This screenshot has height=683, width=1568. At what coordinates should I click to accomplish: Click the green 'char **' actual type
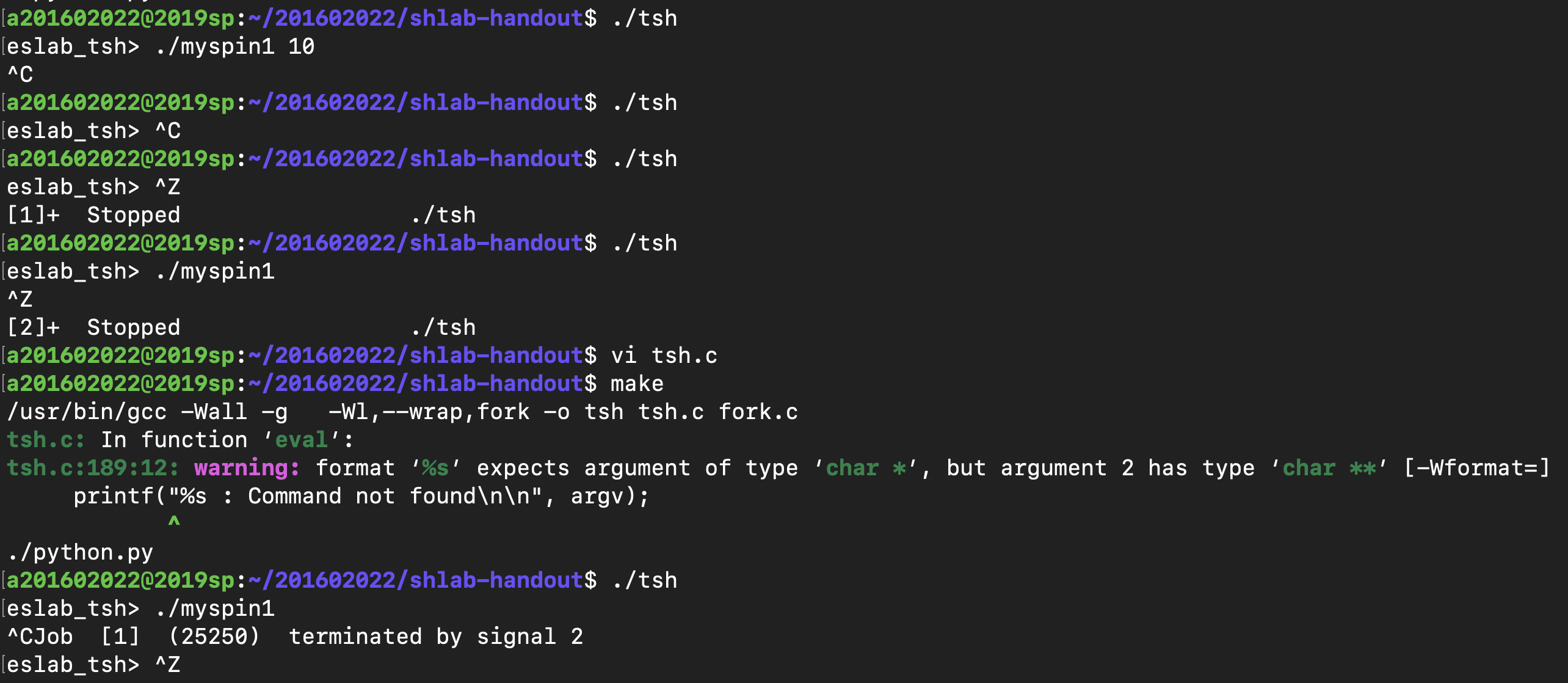pyautogui.click(x=1329, y=468)
